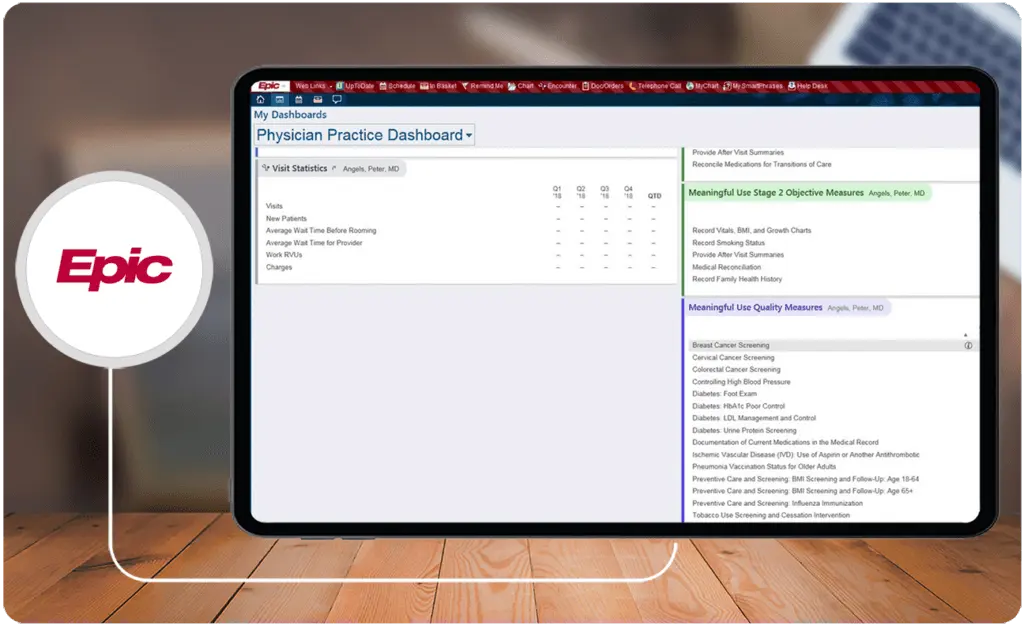Open Meaningful Use Quality Measures title
The image size is (1024, 626).
(x=755, y=307)
